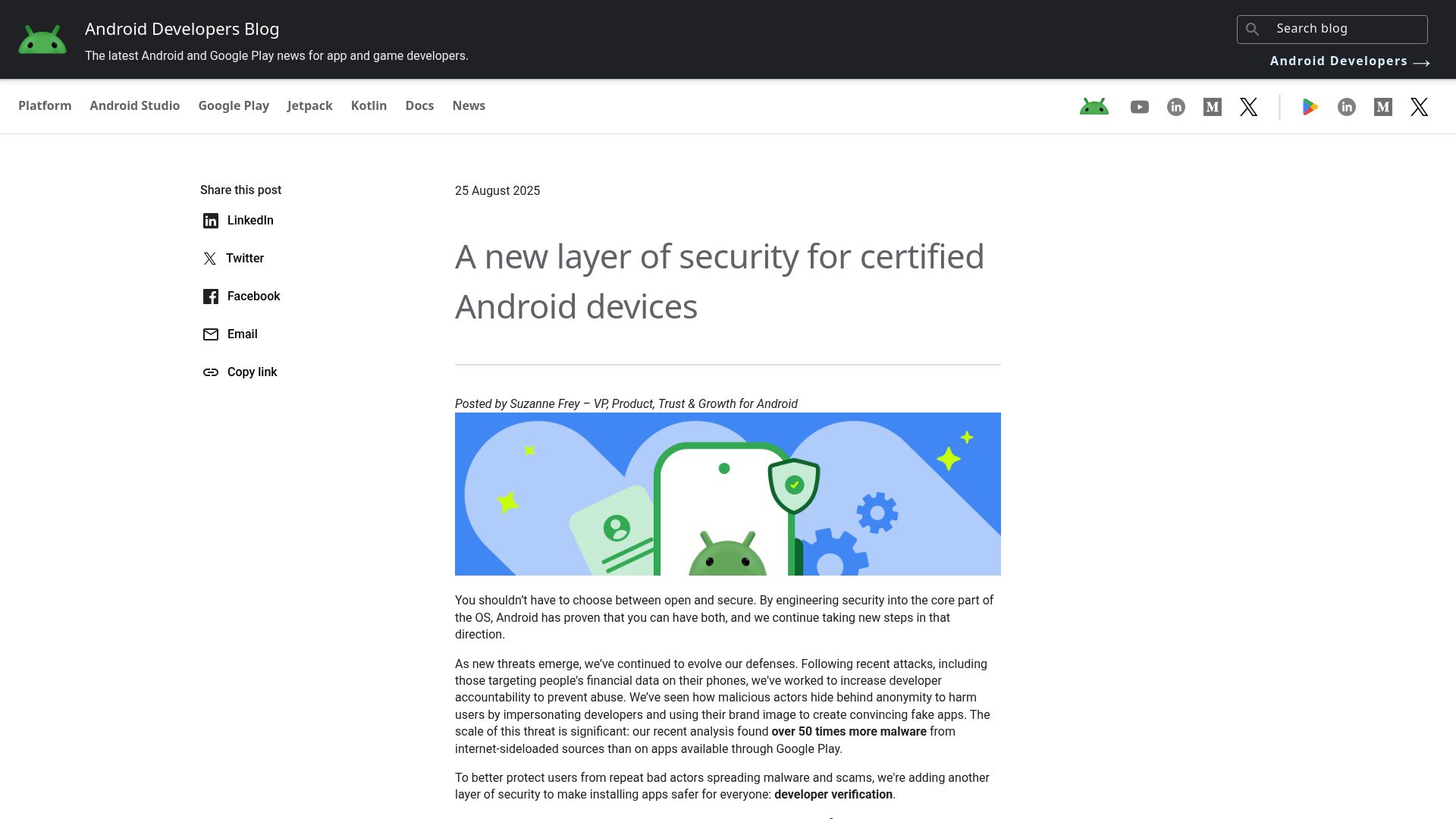The height and width of the screenshot is (819, 1456).
Task: Click the Google Play triangle icon
Action: 1310,107
